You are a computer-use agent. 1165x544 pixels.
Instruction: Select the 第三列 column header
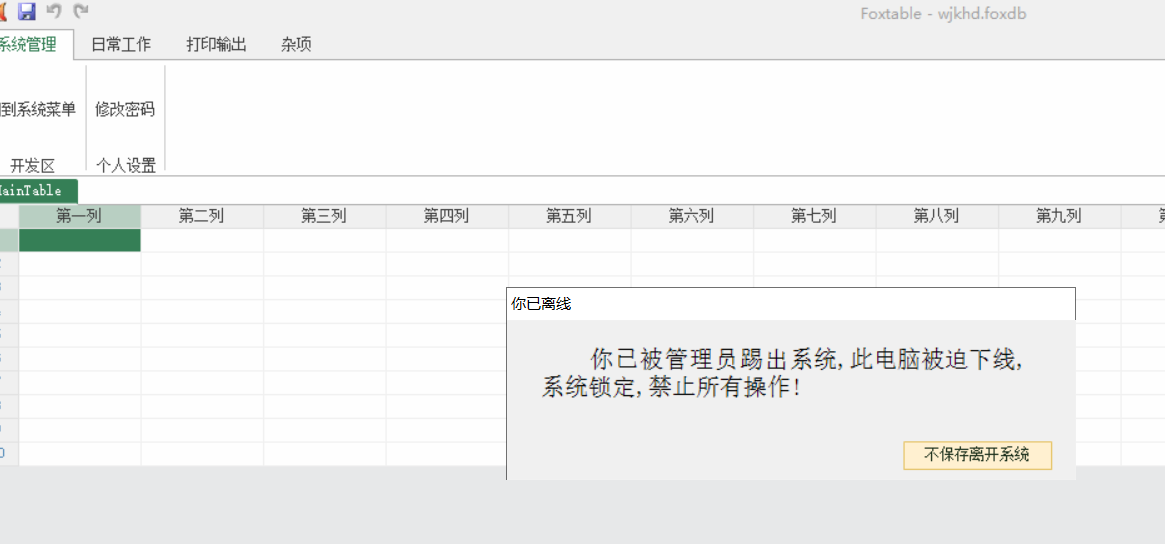[x=324, y=216]
